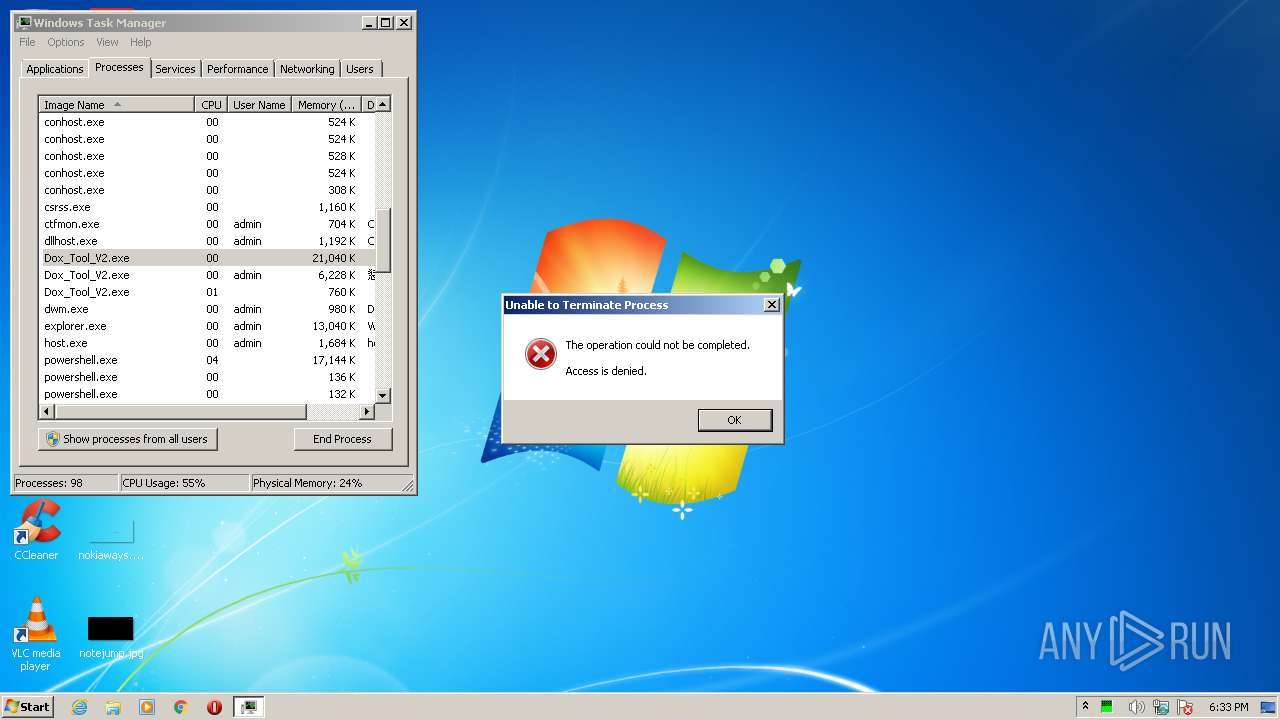Sort processes by CPU column
Screen dimensions: 1280x720
point(211,105)
